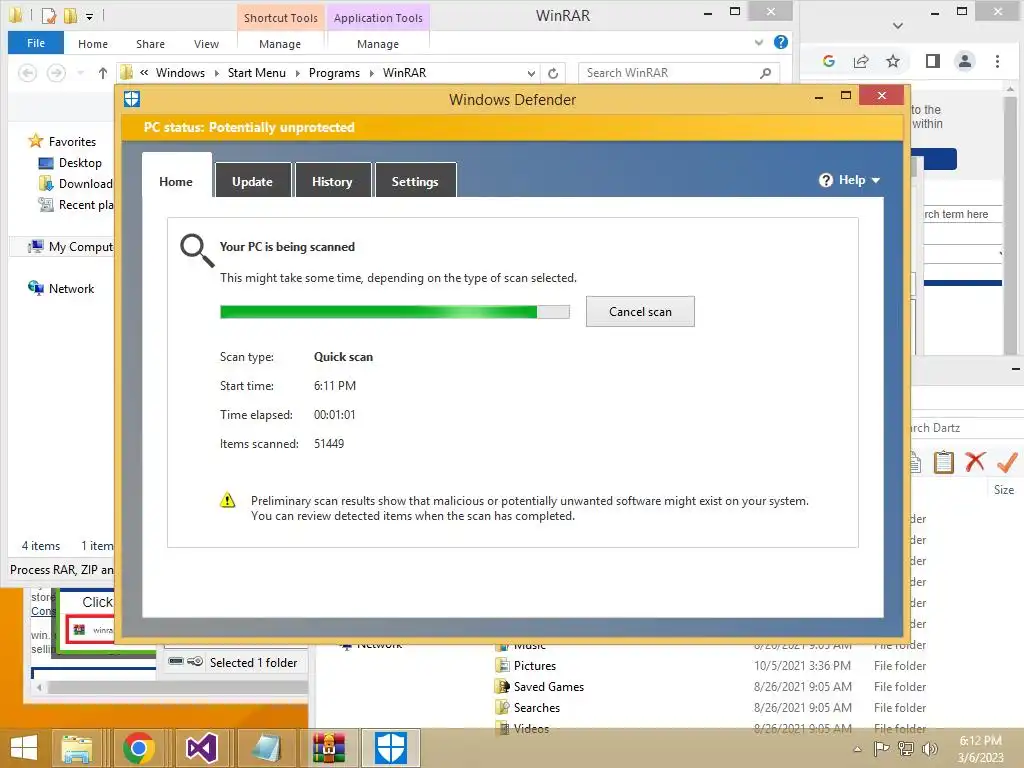
Task: Open the Start button on the taskbar
Action: 24,748
